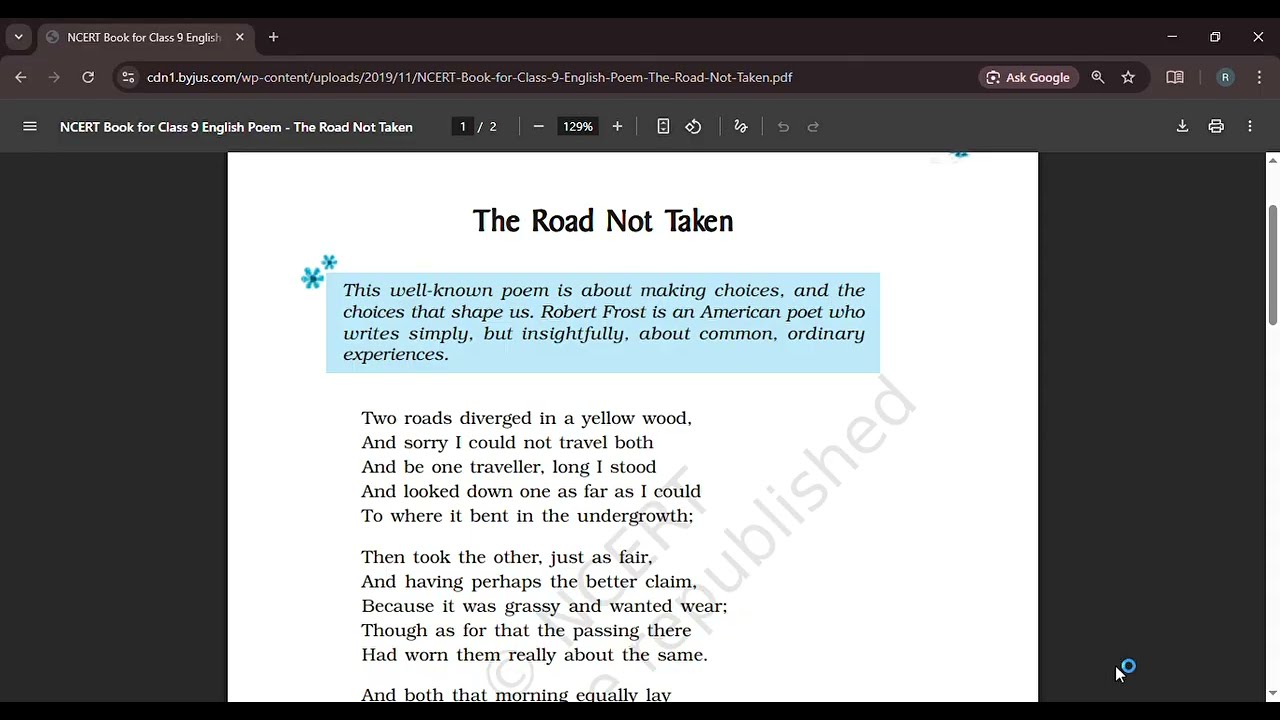Screen dimensions: 1280x720
Task: Click the zoom in plus button
Action: (x=617, y=127)
